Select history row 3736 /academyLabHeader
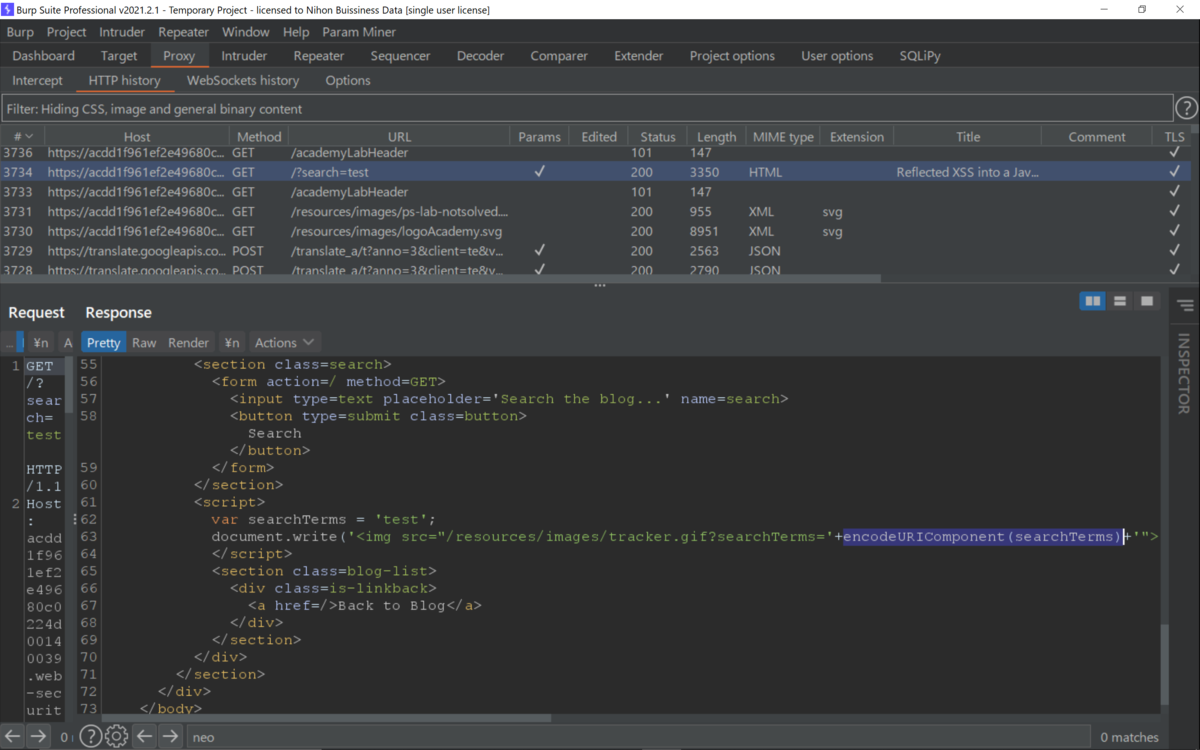Viewport: 1200px width, 750px height. (595, 152)
